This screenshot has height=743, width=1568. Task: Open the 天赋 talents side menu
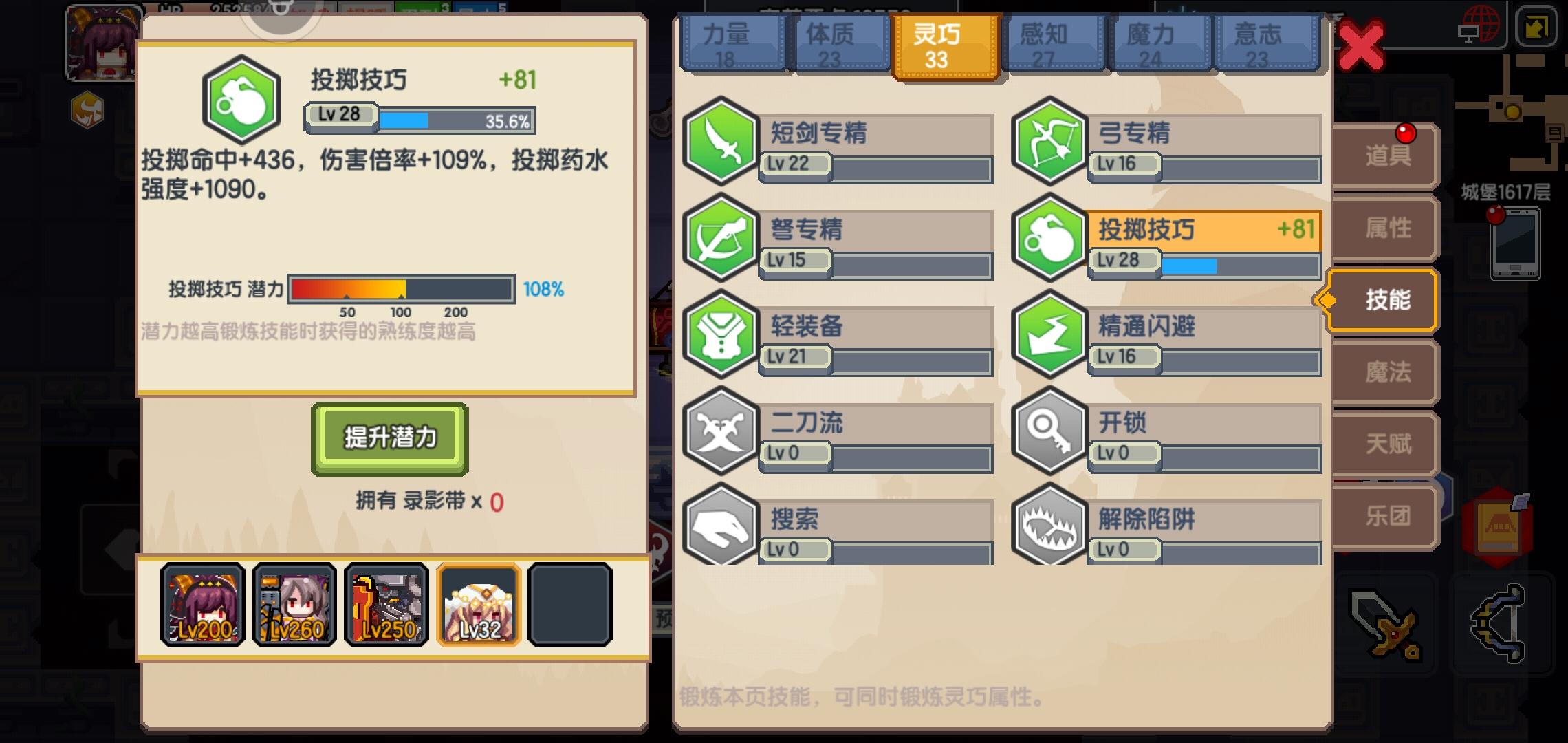tap(1386, 444)
